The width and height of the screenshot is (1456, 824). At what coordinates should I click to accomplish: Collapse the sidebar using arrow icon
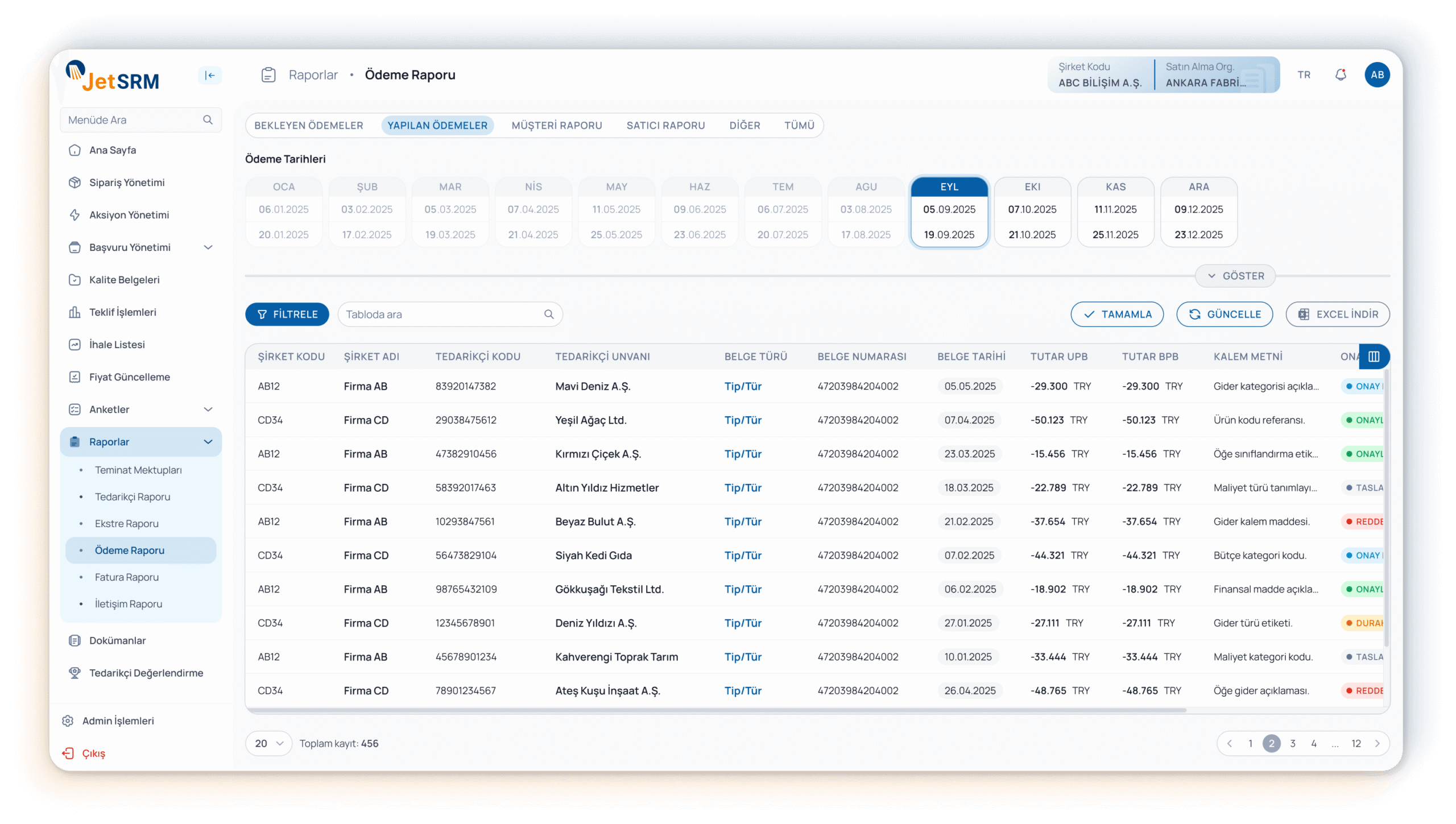pos(210,75)
